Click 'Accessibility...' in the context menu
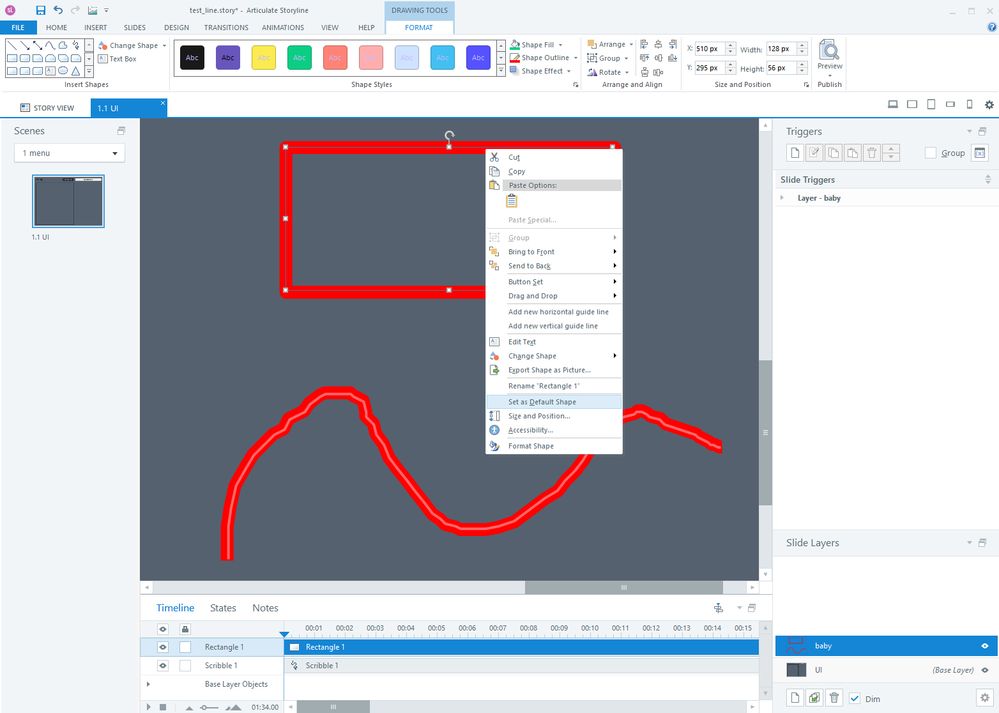 [553, 430]
